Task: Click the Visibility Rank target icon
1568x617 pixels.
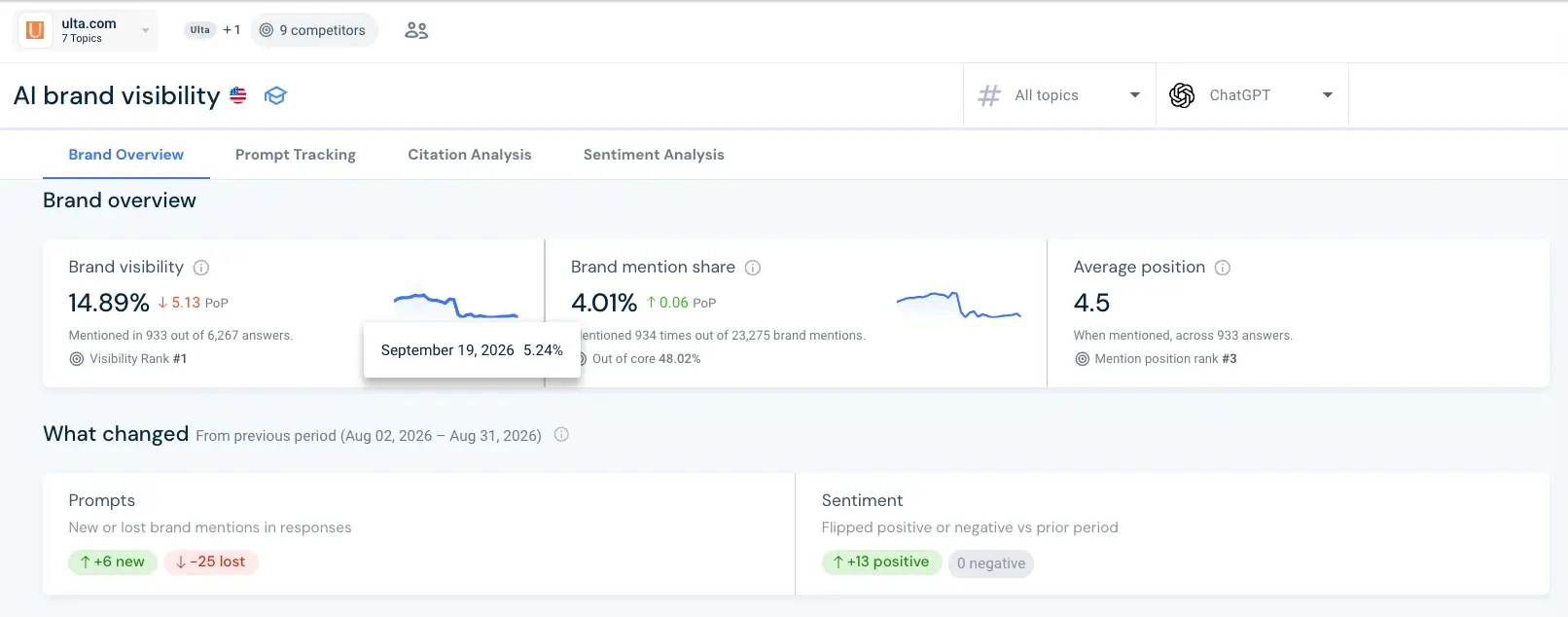Action: (77, 359)
